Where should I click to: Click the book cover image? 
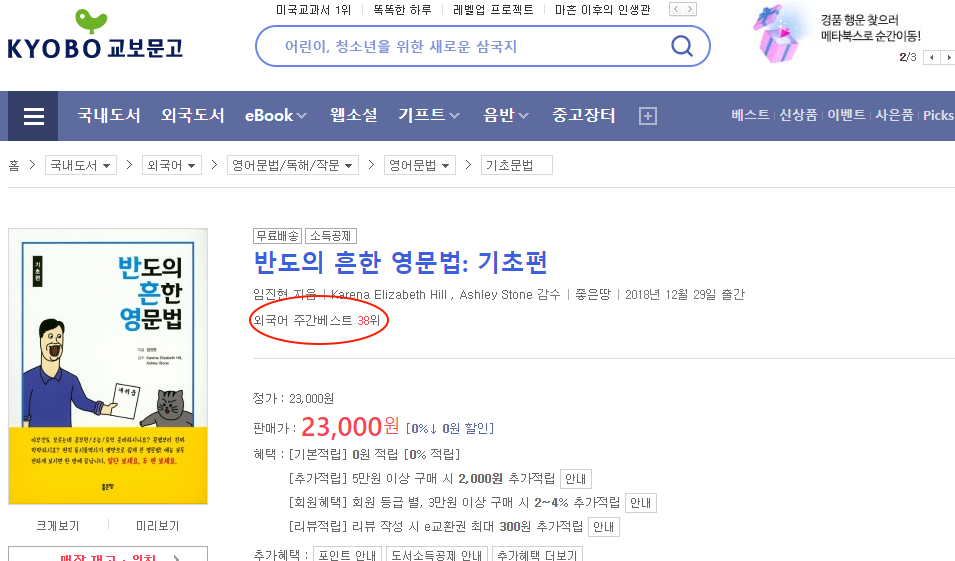click(108, 366)
